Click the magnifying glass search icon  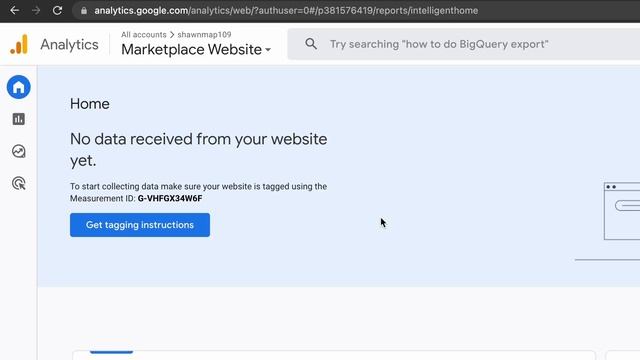311,44
